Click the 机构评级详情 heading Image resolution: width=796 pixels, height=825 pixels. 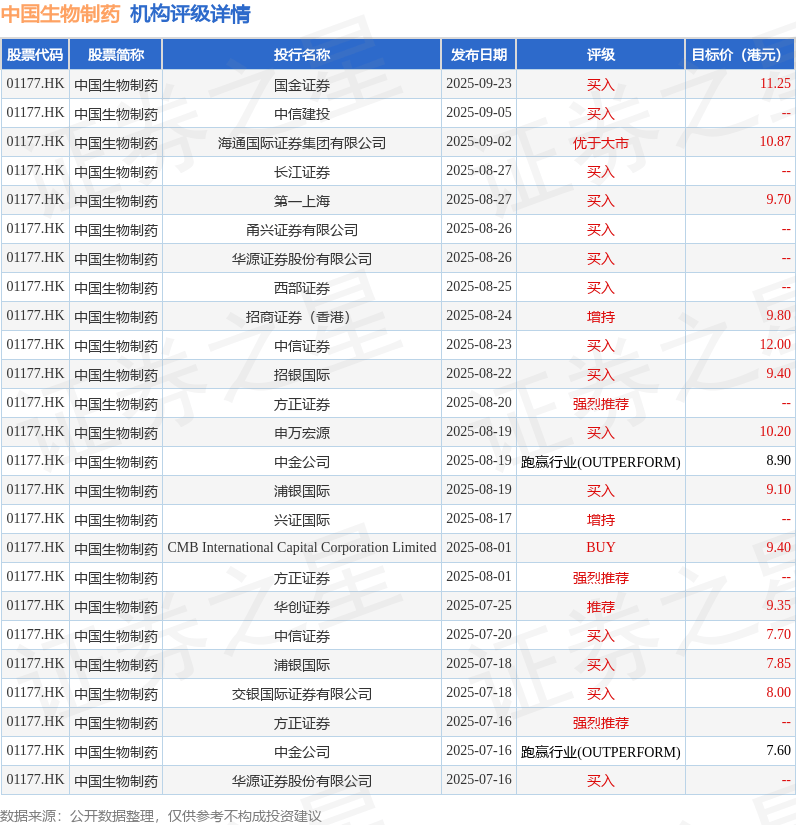pyautogui.click(x=190, y=14)
